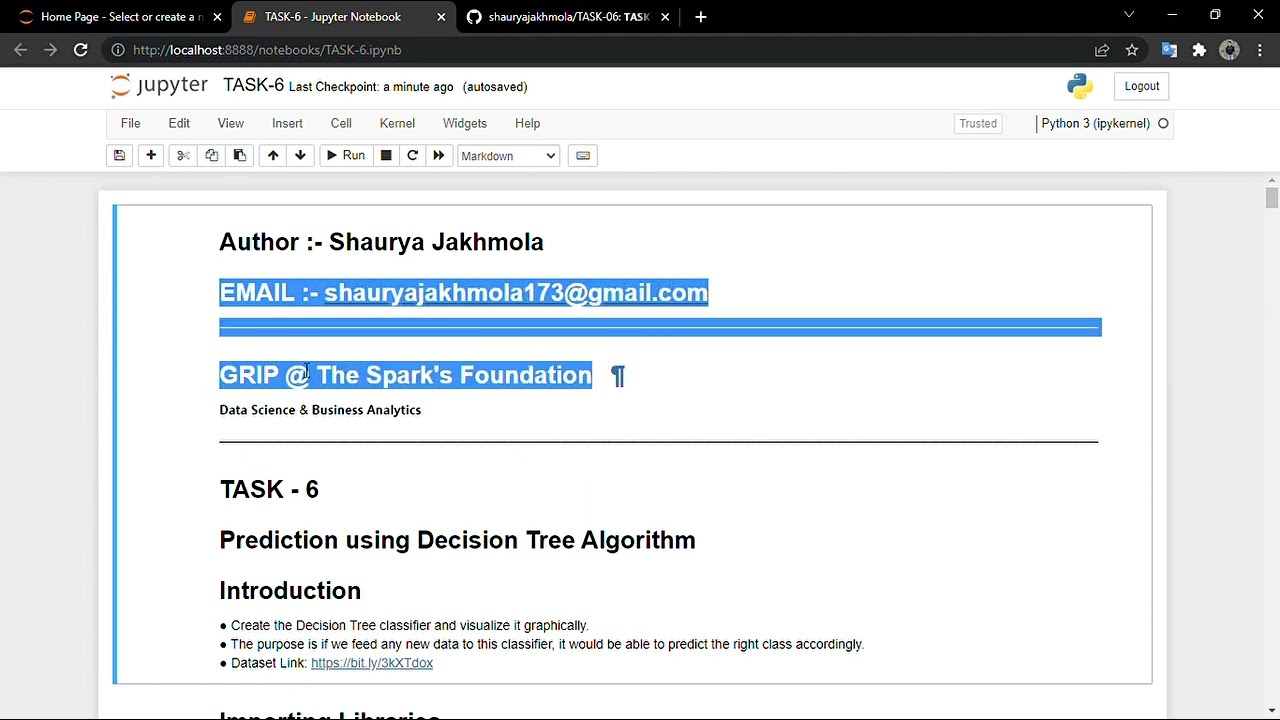
Task: Move selected cell up arrow
Action: [x=273, y=156]
